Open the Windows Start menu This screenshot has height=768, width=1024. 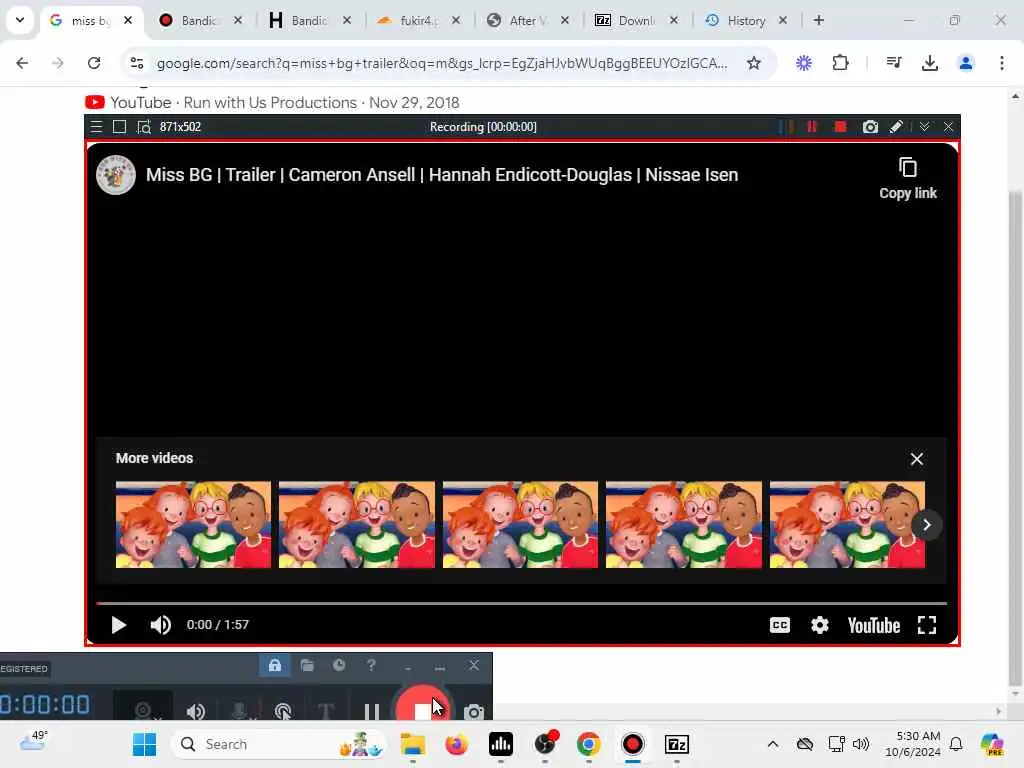click(x=144, y=744)
